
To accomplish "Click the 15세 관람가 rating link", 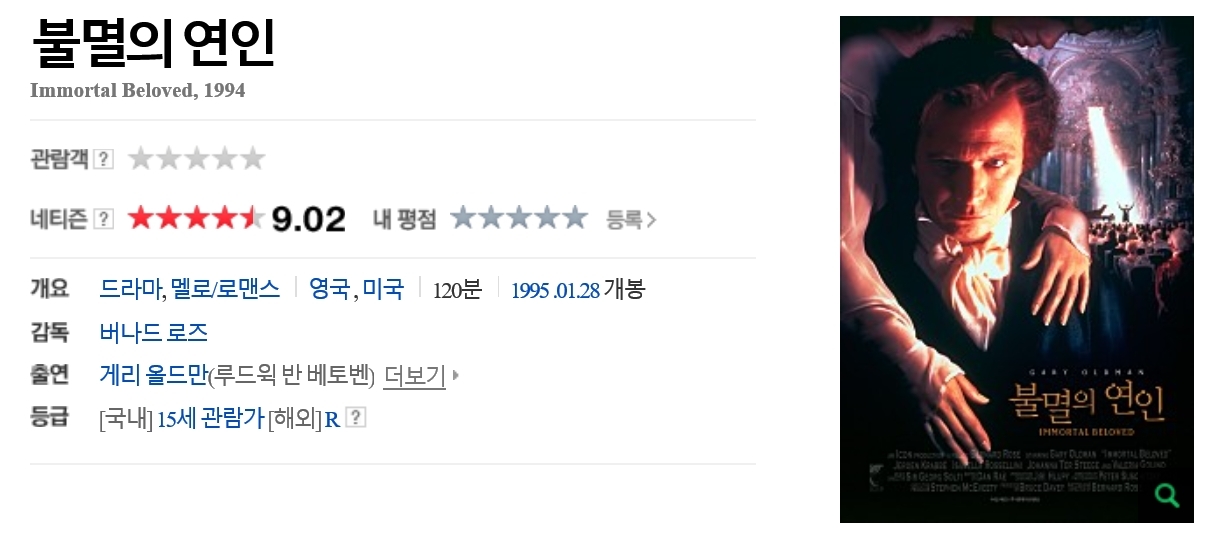I will click(210, 418).
